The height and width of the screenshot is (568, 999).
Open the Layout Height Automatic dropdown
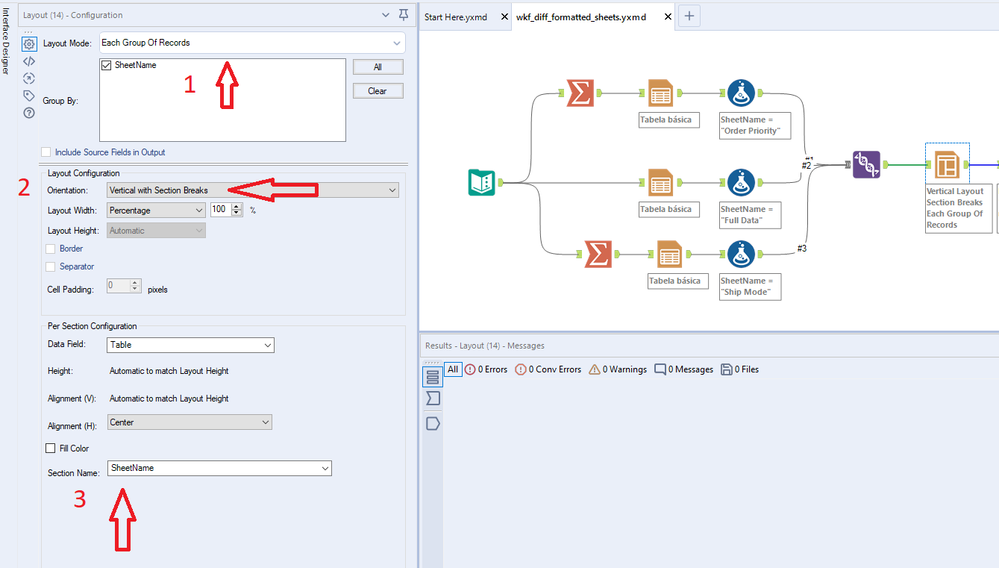(156, 231)
